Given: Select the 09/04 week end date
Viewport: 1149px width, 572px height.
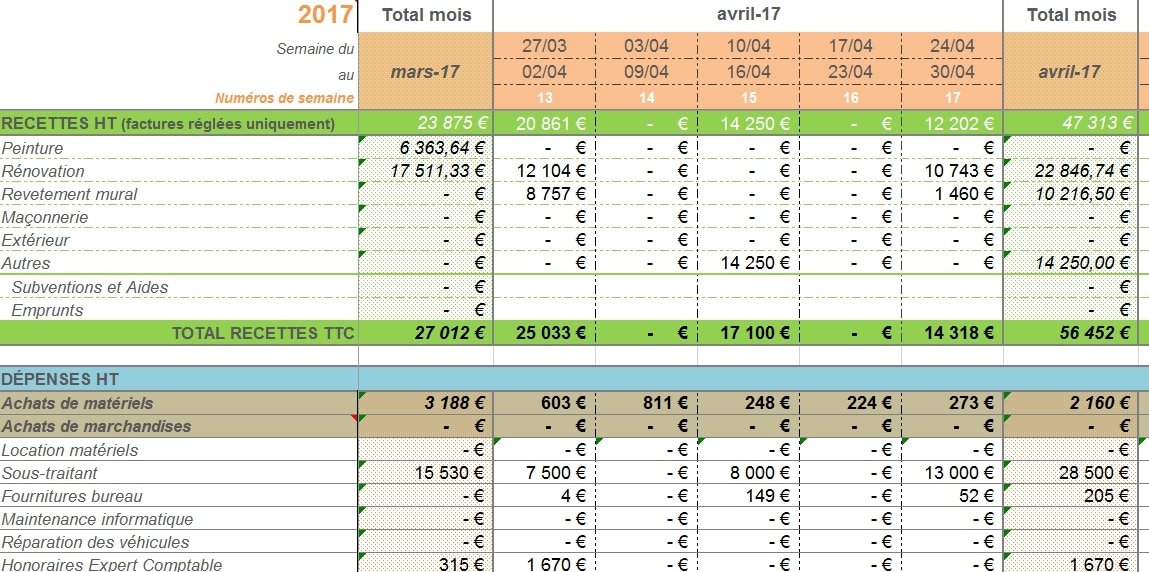Looking at the screenshot, I should [646, 72].
